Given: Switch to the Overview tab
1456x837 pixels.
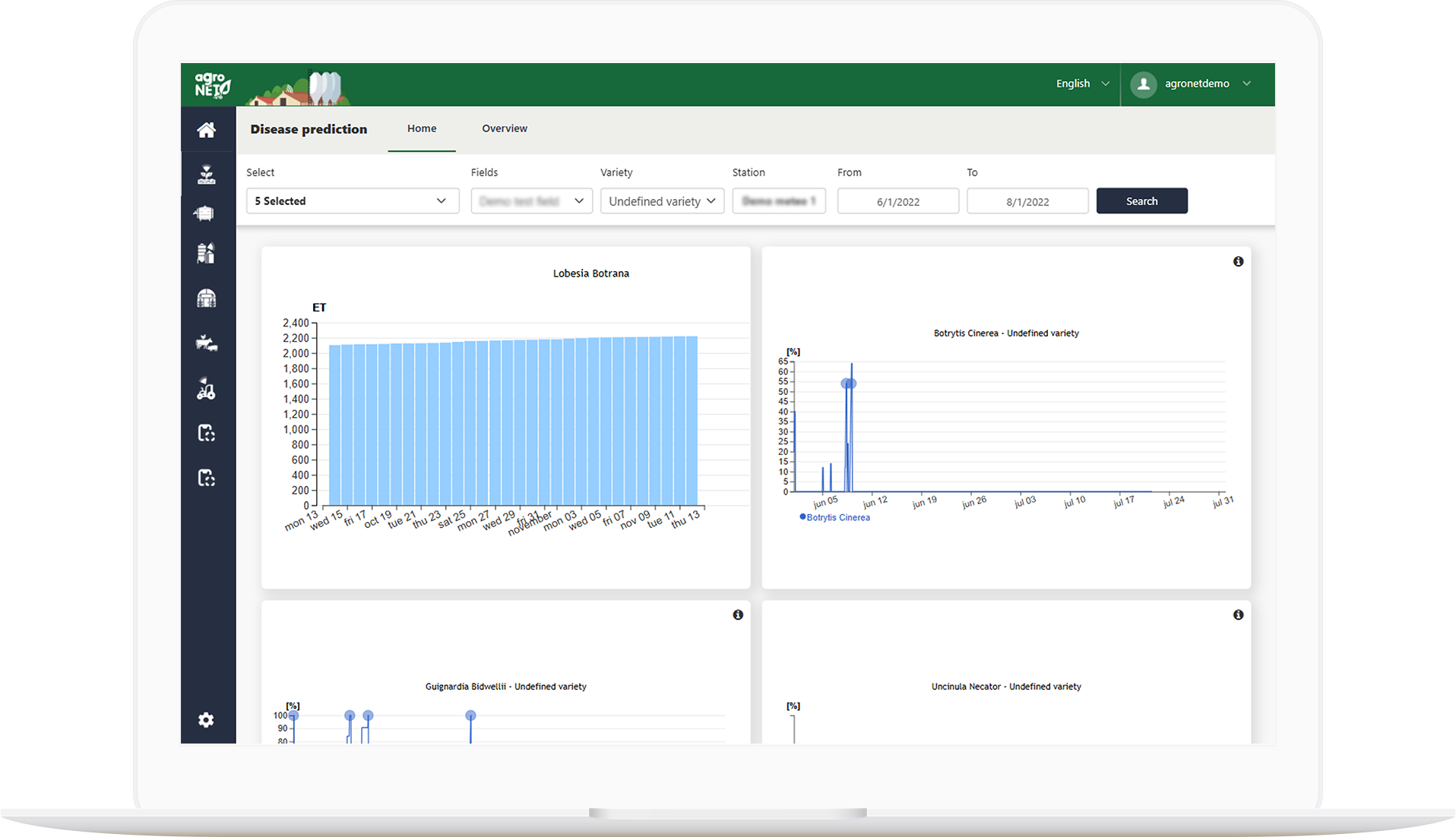Looking at the screenshot, I should 505,128.
